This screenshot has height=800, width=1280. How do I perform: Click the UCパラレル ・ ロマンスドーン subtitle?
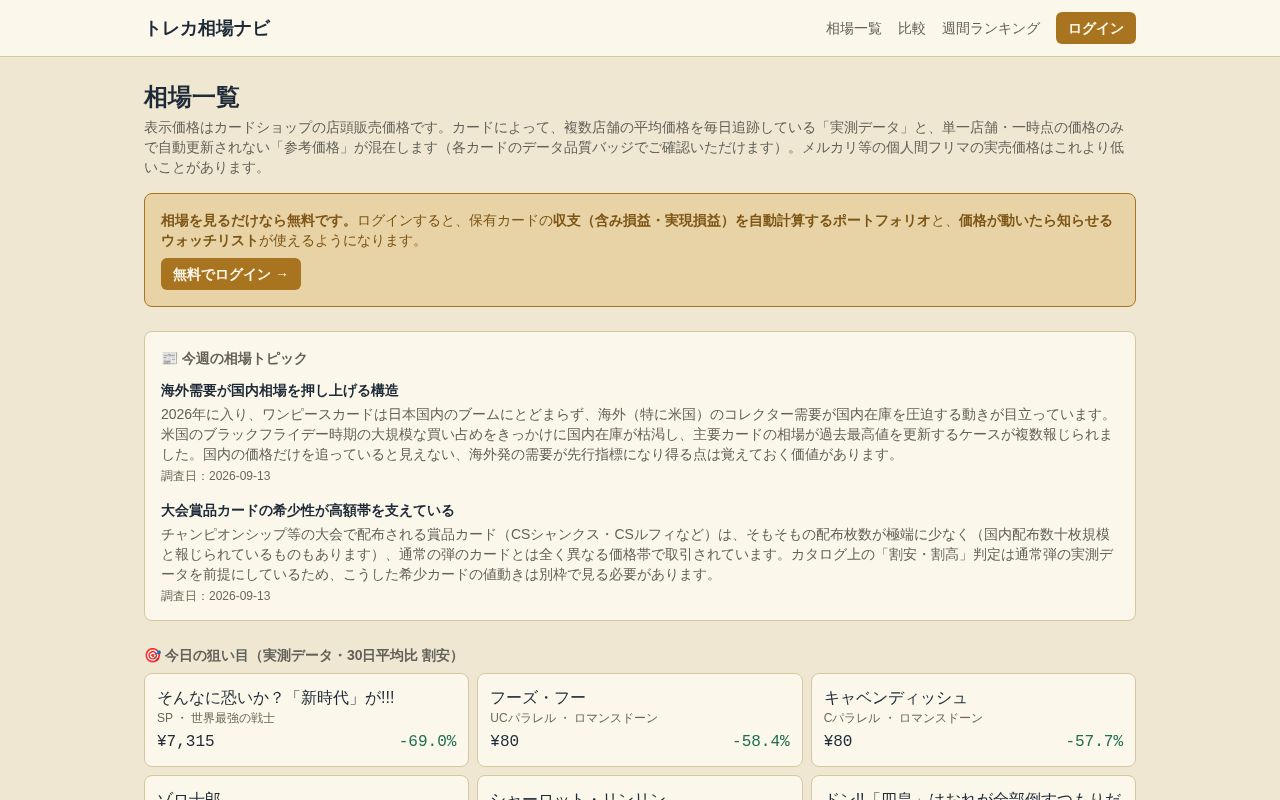tap(574, 718)
